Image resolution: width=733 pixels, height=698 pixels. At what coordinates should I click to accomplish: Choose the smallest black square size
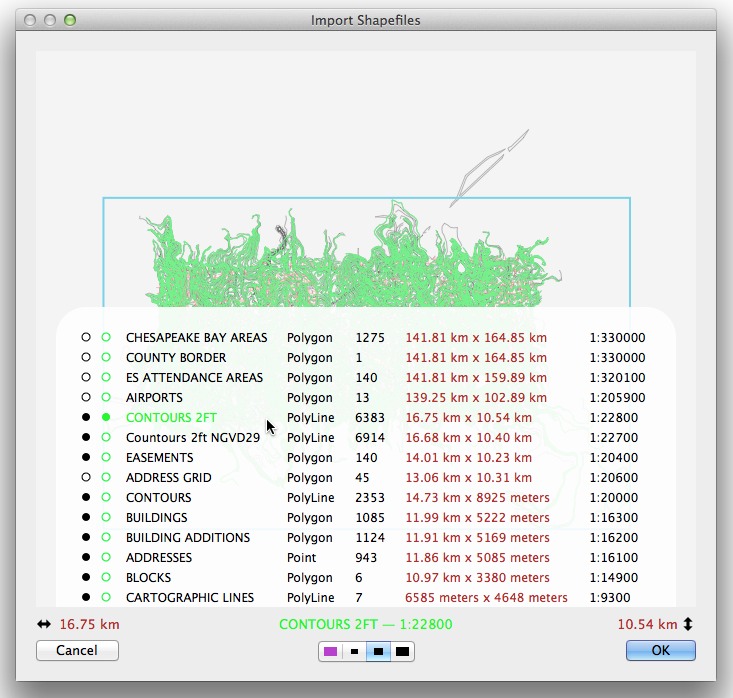coord(354,651)
